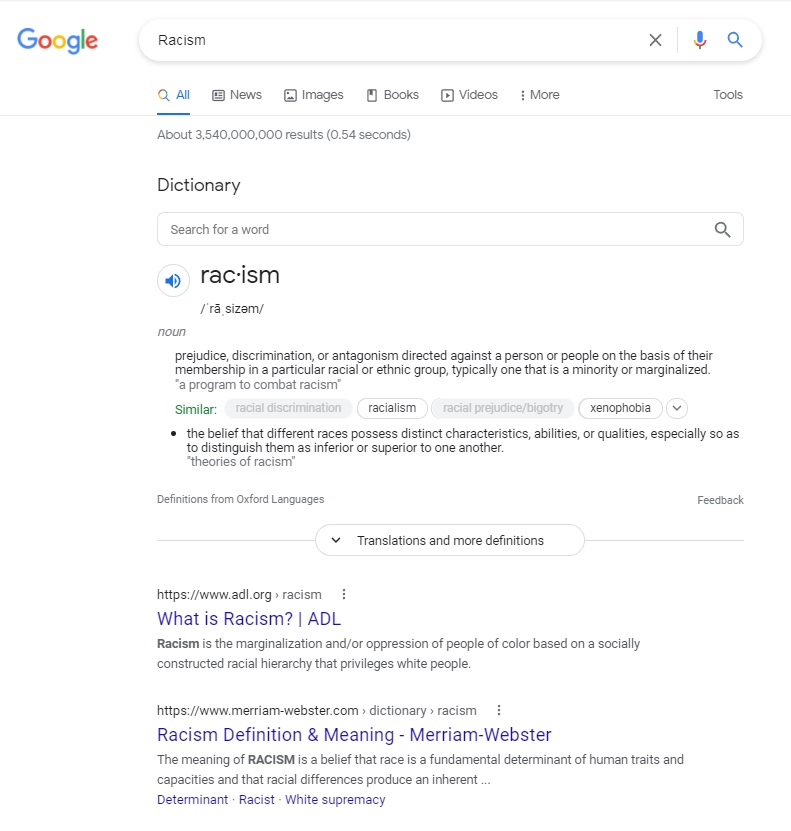Open the three-dot menu beside the Merriam-Webster result
The width and height of the screenshot is (791, 831).
(x=499, y=710)
